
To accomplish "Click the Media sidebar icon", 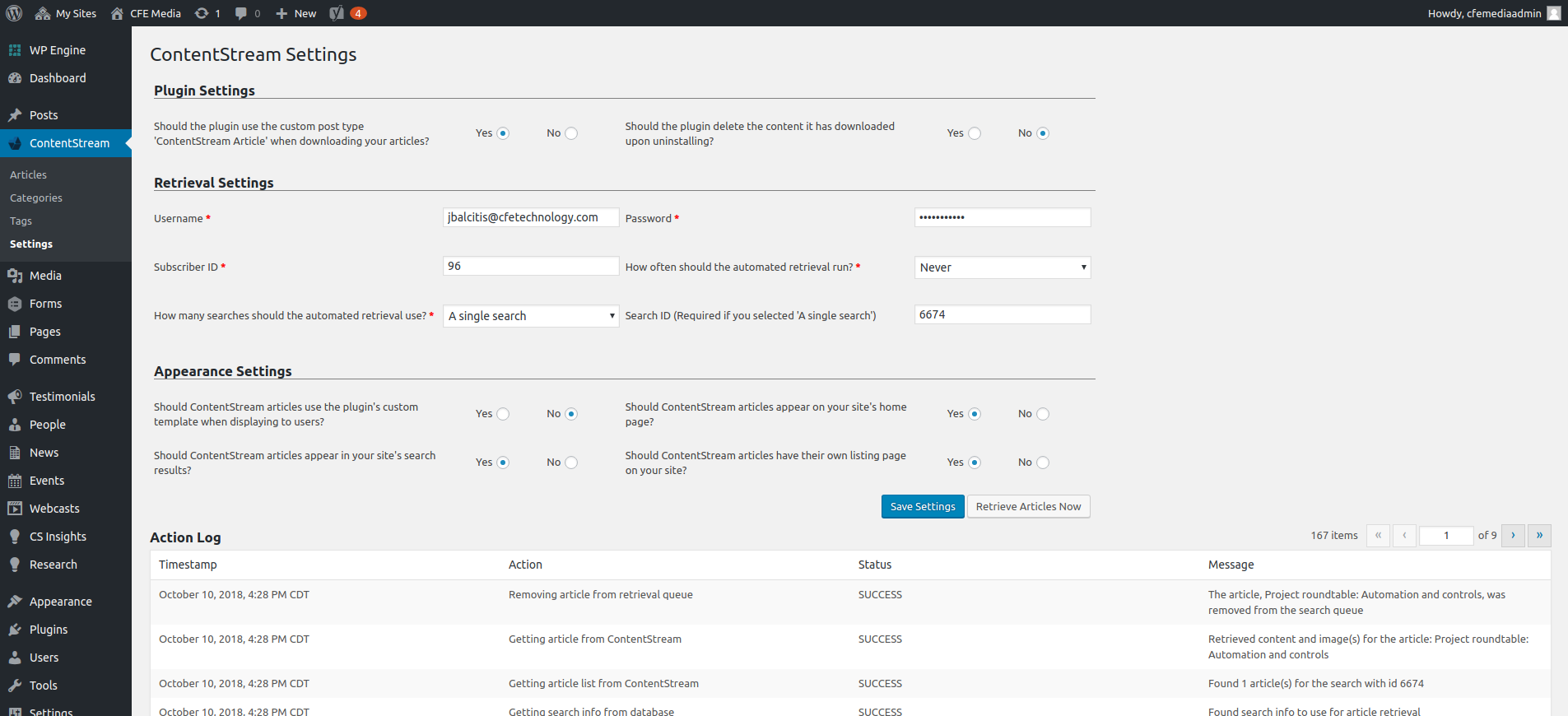I will click(15, 276).
